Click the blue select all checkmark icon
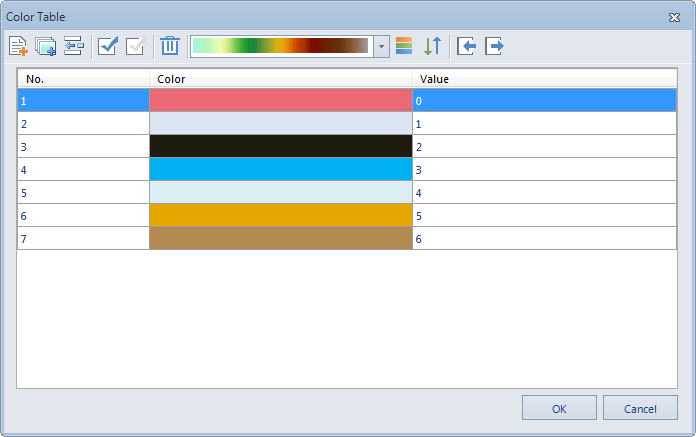 click(108, 46)
